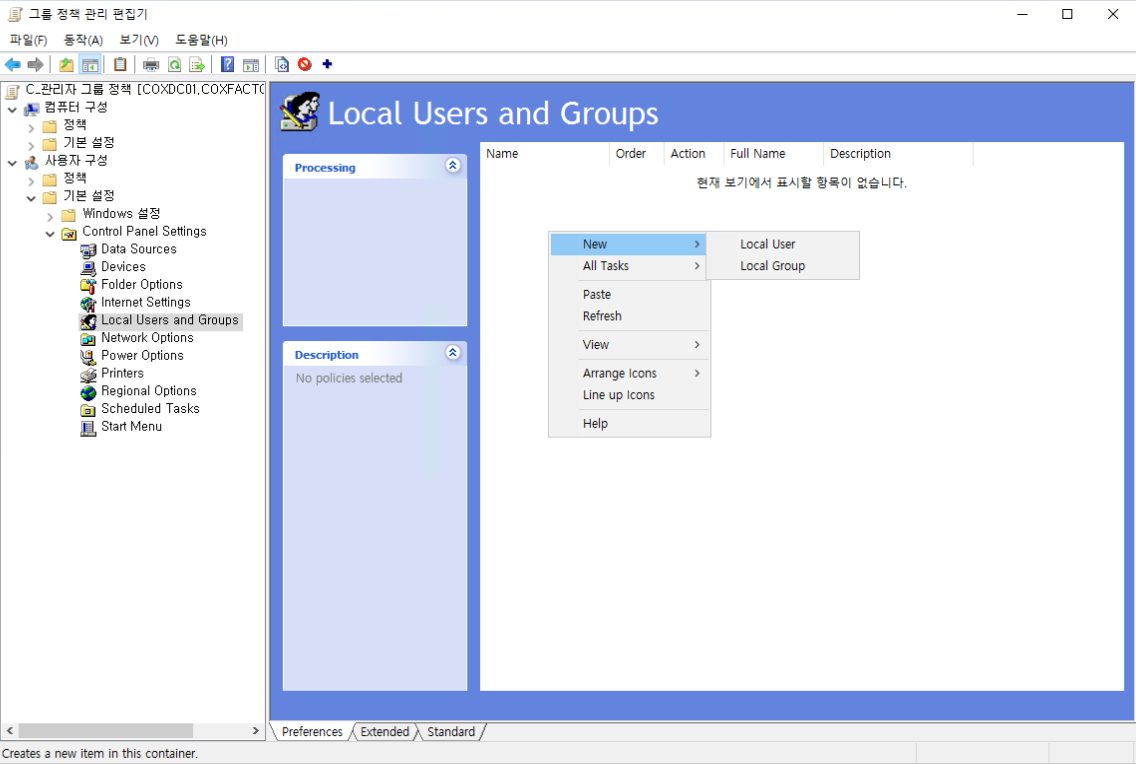This screenshot has height=764, width=1136.
Task: Click the blue plus add-item icon
Action: (x=327, y=64)
